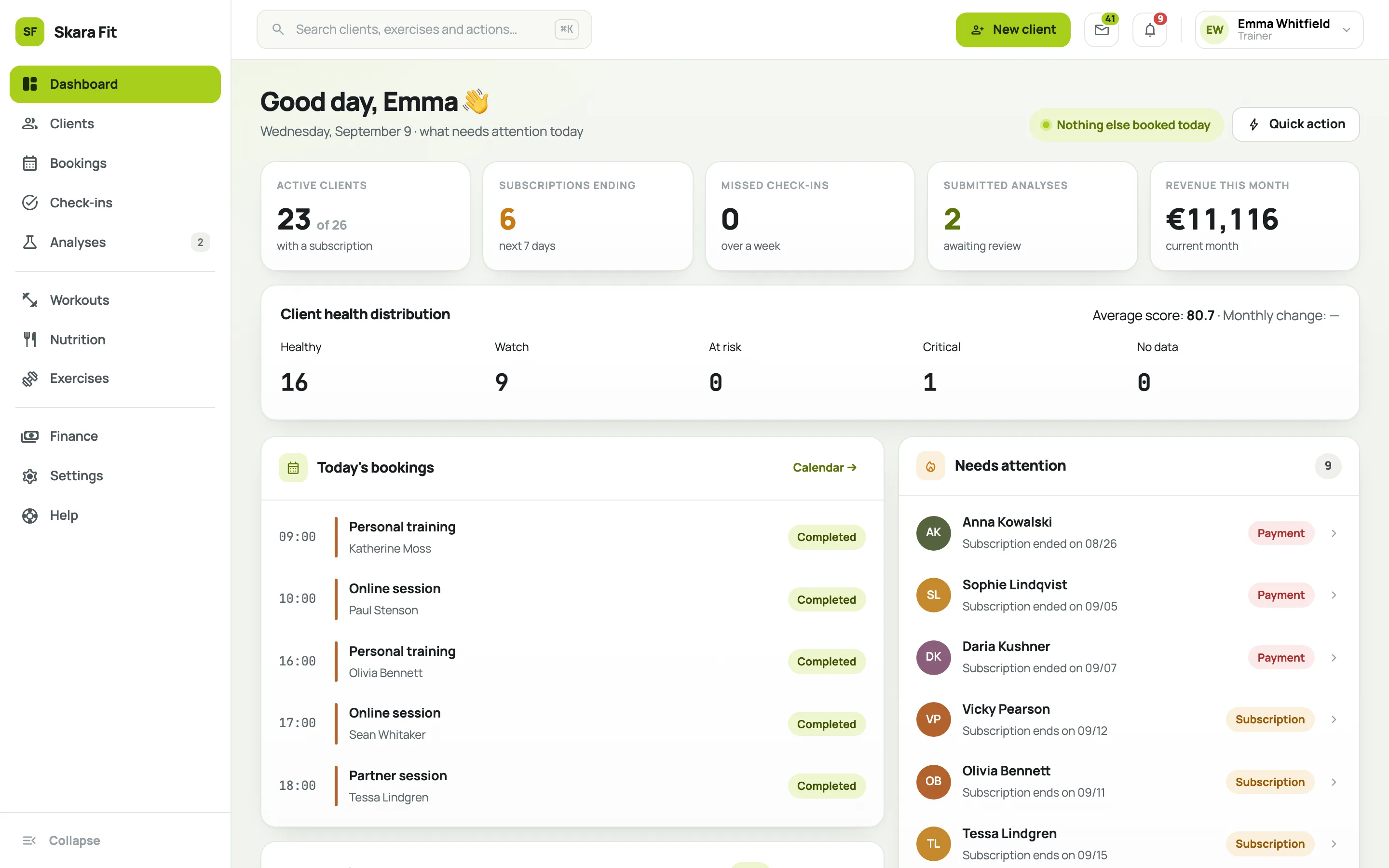Viewport: 1389px width, 868px height.
Task: Focus the search clients input field
Action: point(424,29)
